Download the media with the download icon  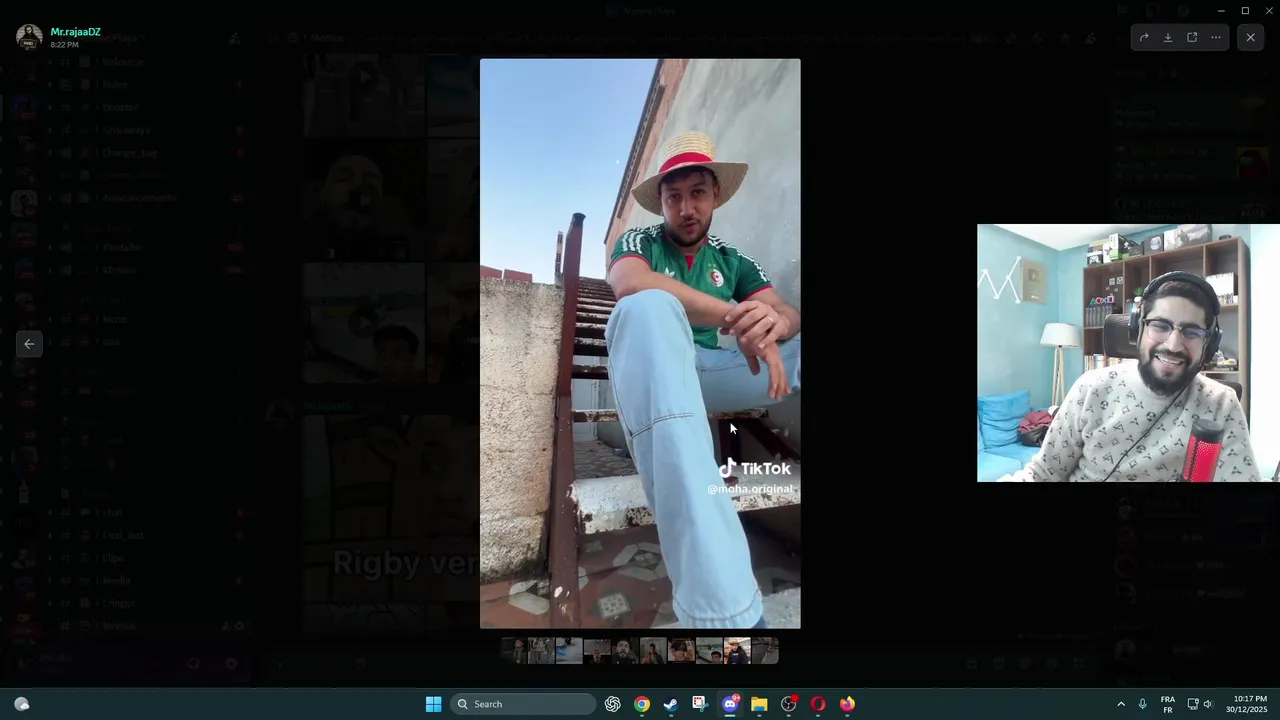tap(1168, 38)
